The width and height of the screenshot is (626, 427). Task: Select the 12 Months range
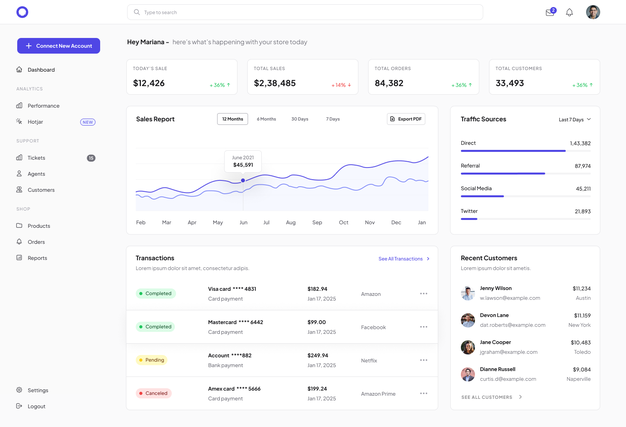pyautogui.click(x=232, y=119)
